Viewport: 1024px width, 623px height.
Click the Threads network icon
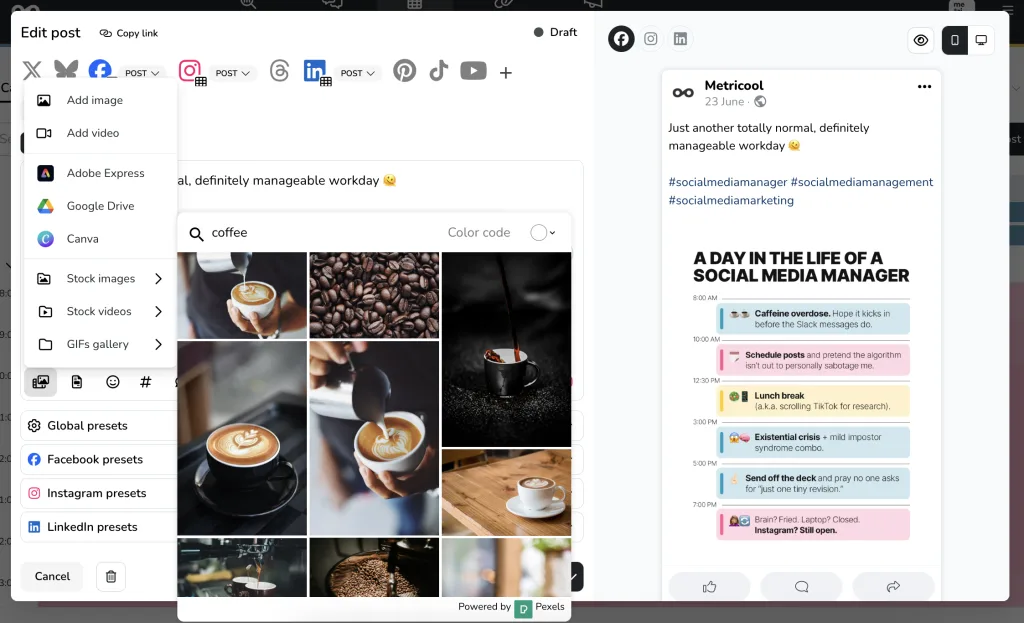point(279,72)
